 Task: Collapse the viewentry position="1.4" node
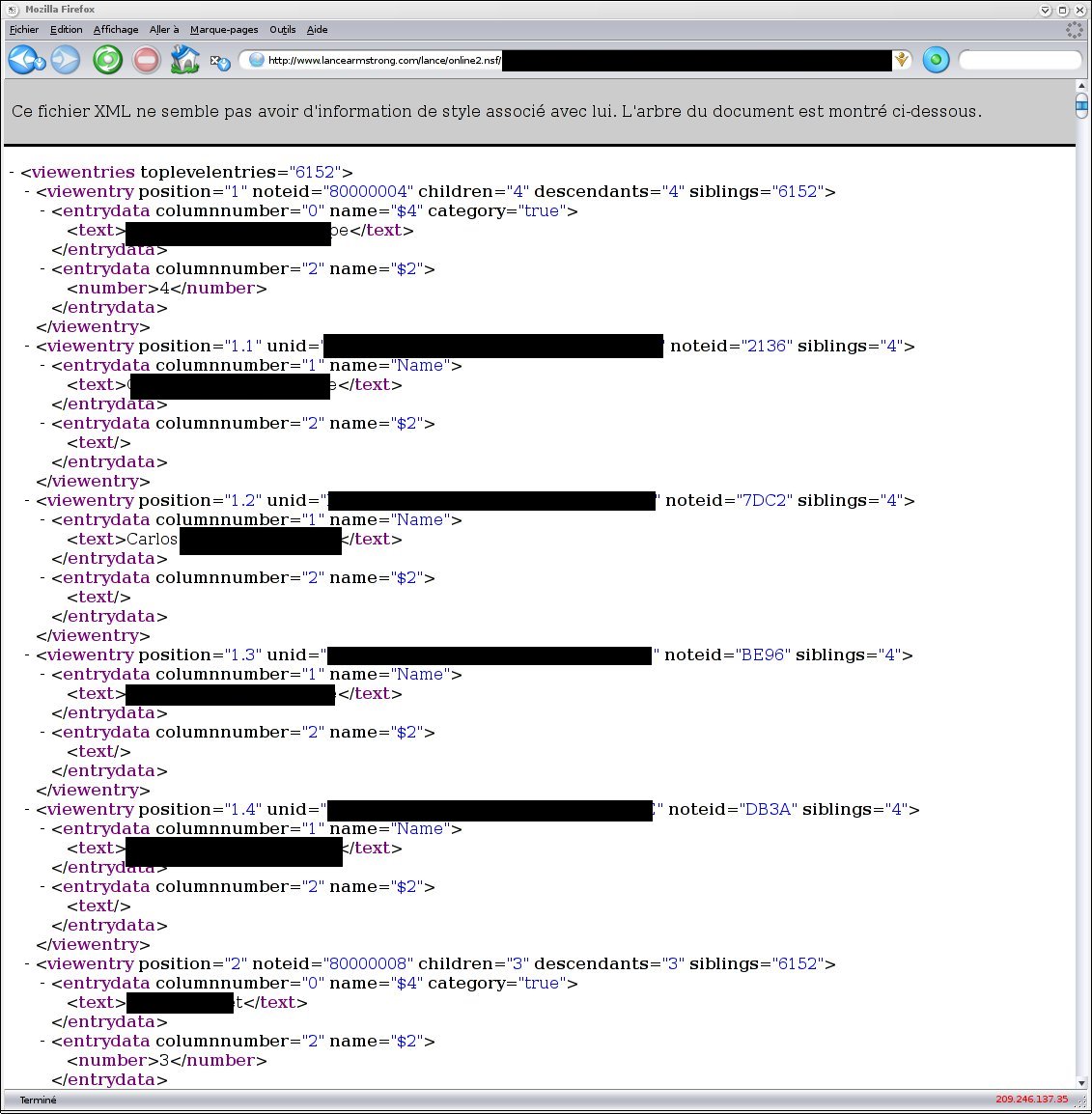point(28,809)
